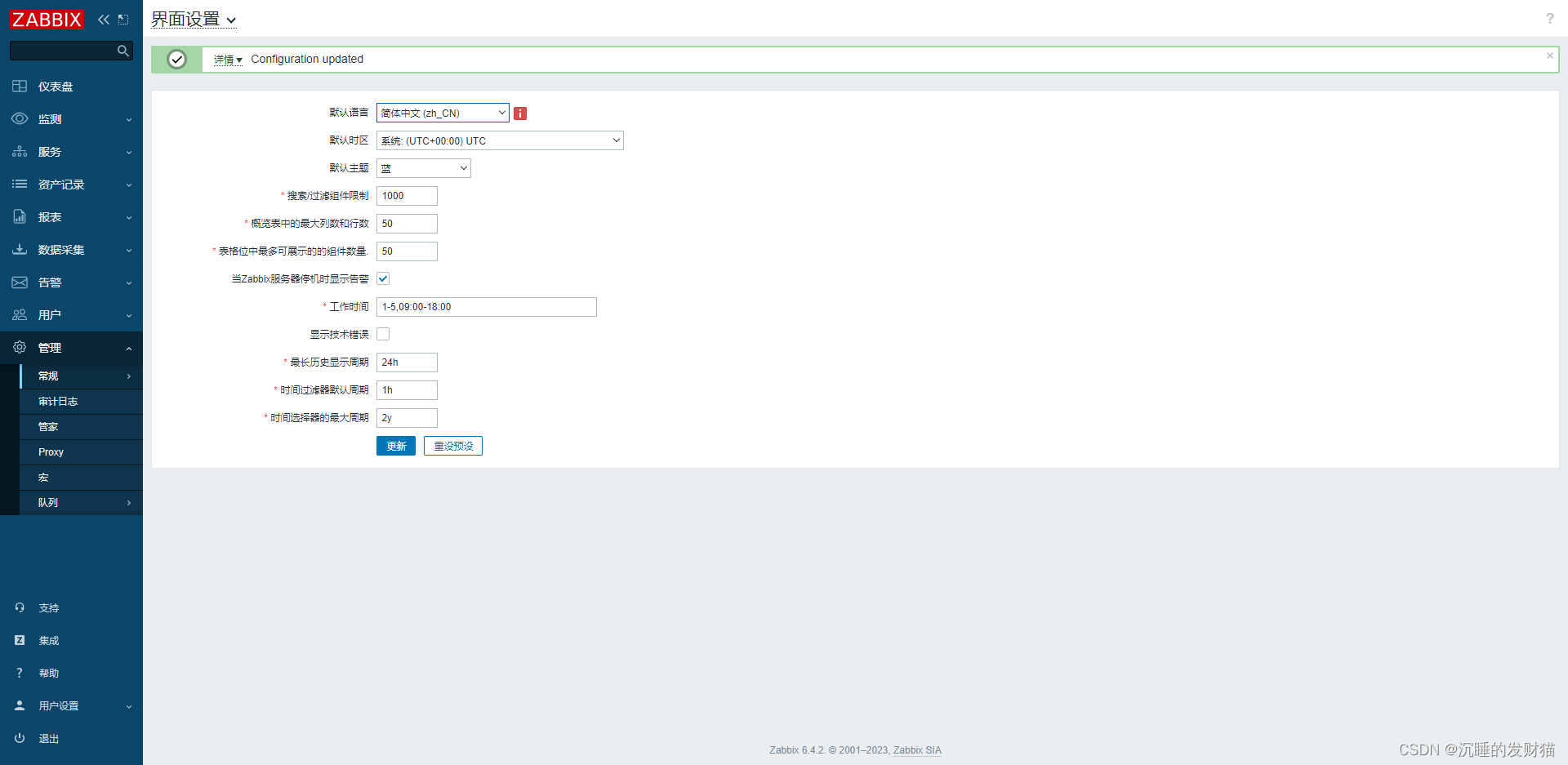This screenshot has width=1568, height=765.
Task: Click the search magnifier icon
Action: click(x=123, y=51)
